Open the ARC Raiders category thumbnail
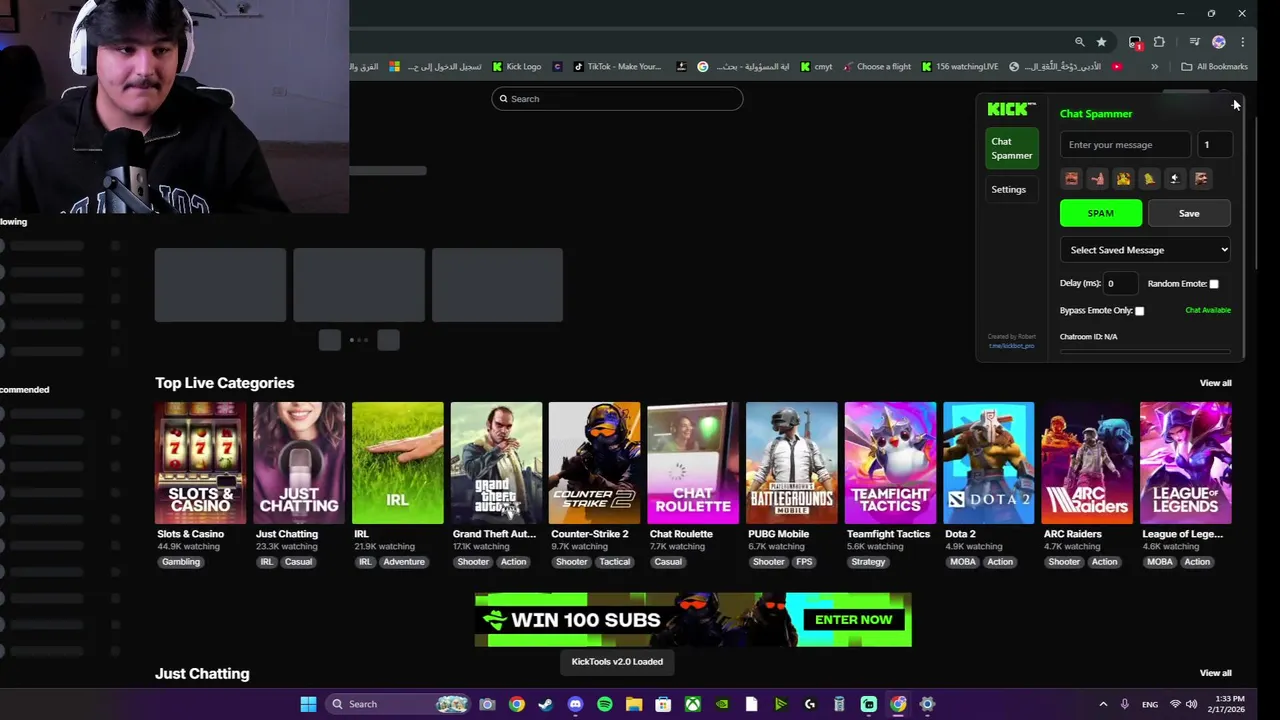 pos(1087,463)
